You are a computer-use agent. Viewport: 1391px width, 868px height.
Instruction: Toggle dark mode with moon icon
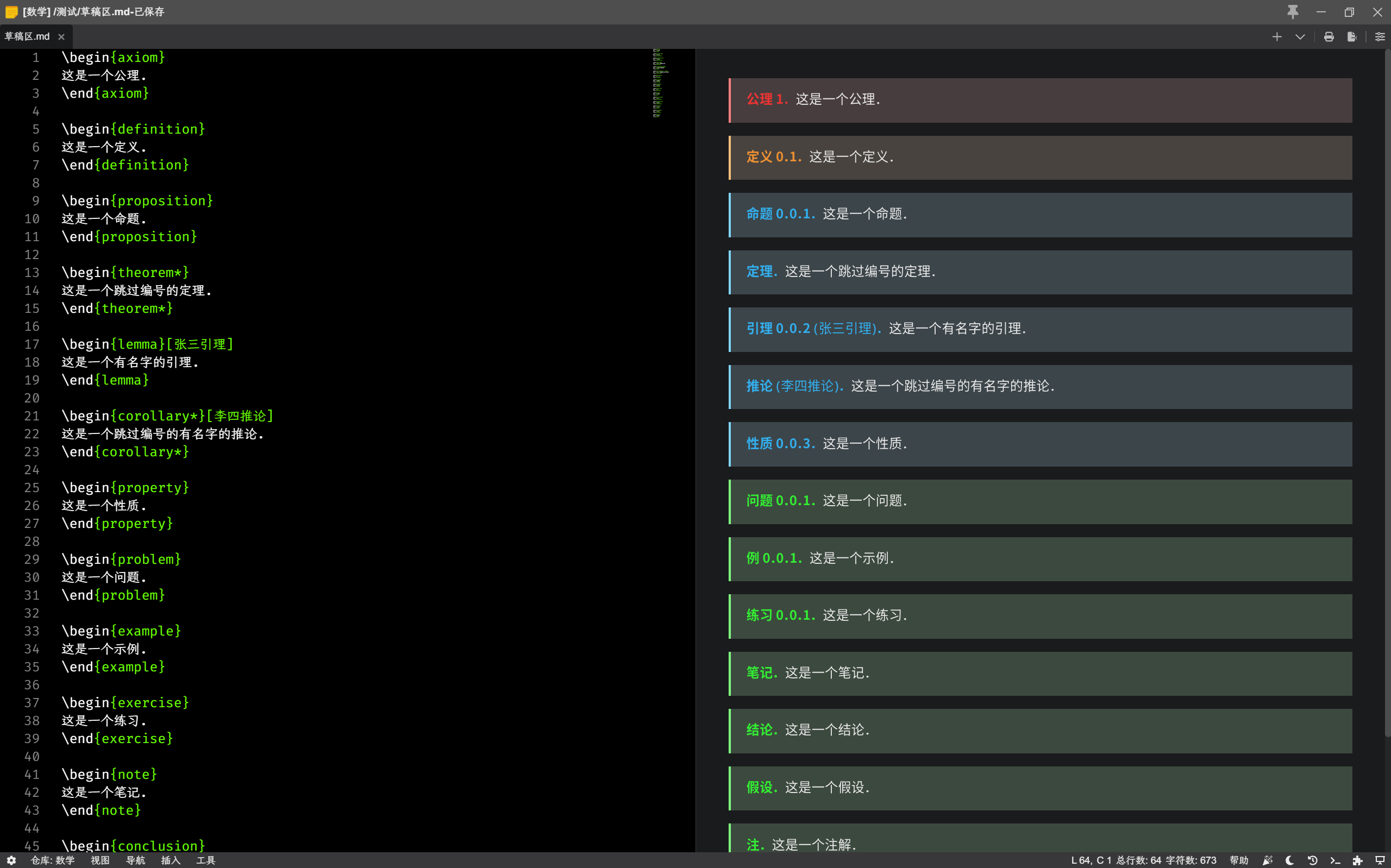(1290, 860)
